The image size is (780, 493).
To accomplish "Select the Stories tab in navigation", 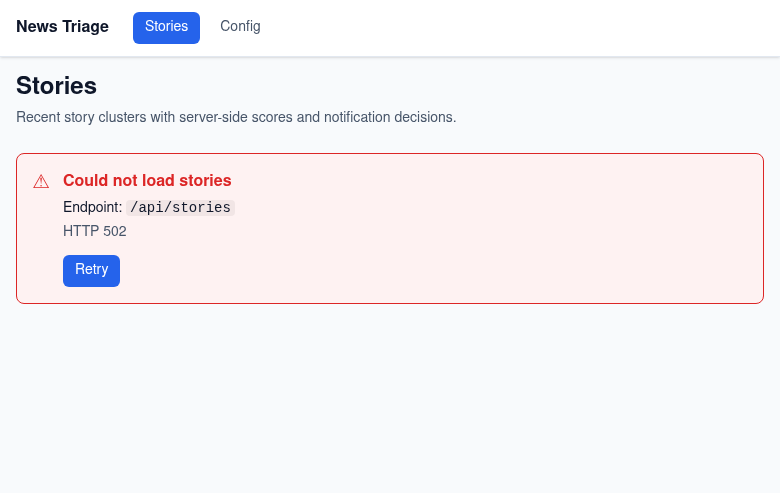I will click(166, 28).
